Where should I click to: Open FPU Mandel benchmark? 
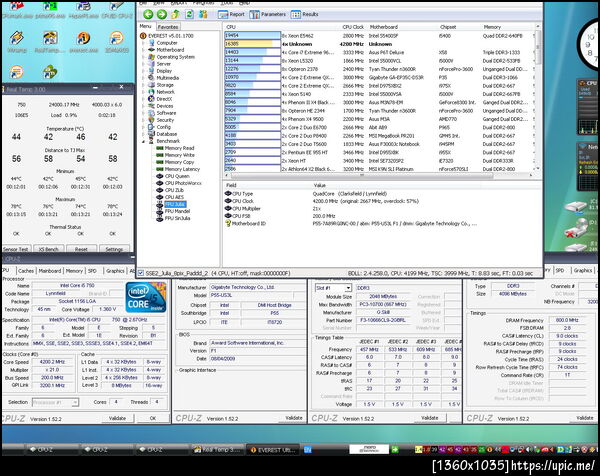177,211
